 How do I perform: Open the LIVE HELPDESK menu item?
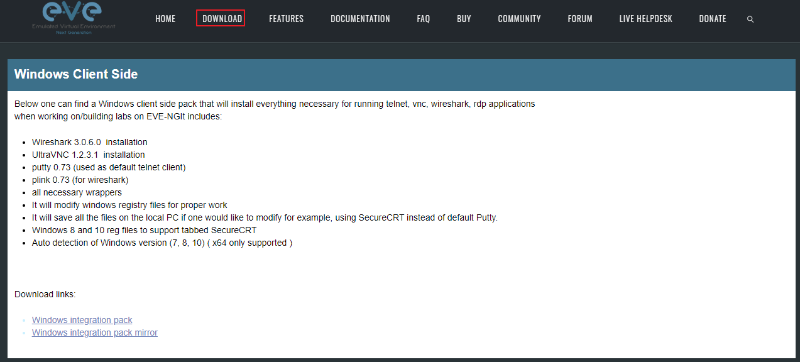pyautogui.click(x=646, y=19)
